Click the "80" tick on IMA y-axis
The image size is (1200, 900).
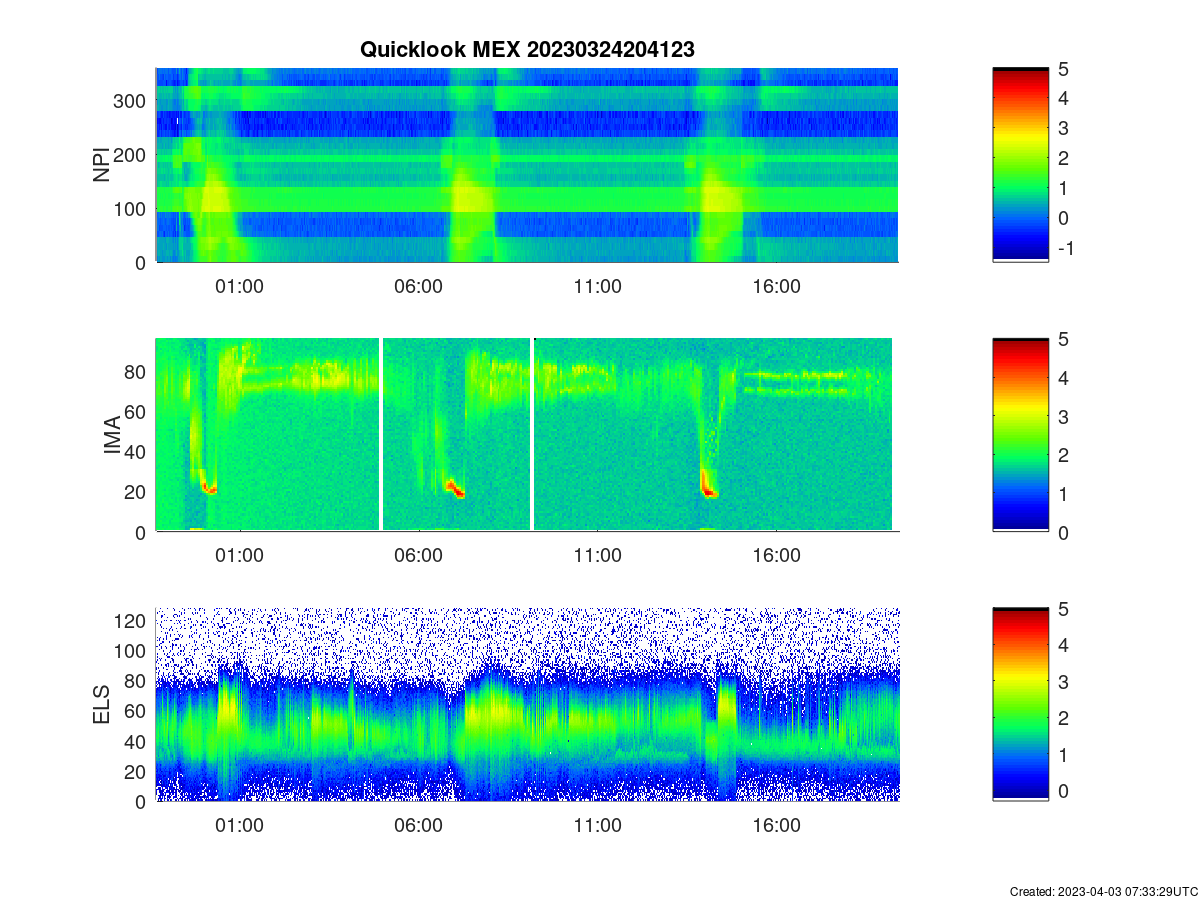tap(137, 371)
